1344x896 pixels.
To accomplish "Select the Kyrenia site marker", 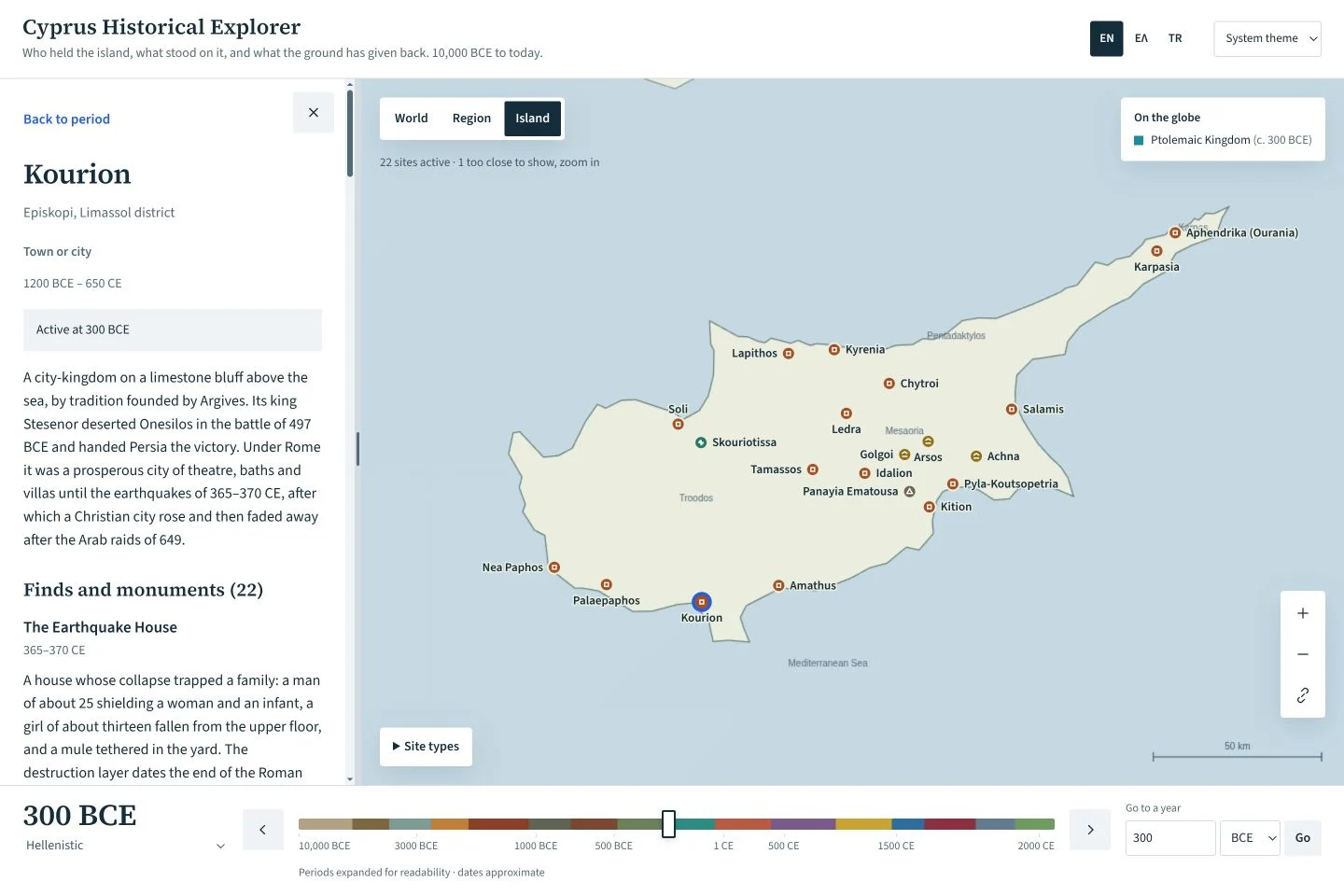I will coord(834,350).
